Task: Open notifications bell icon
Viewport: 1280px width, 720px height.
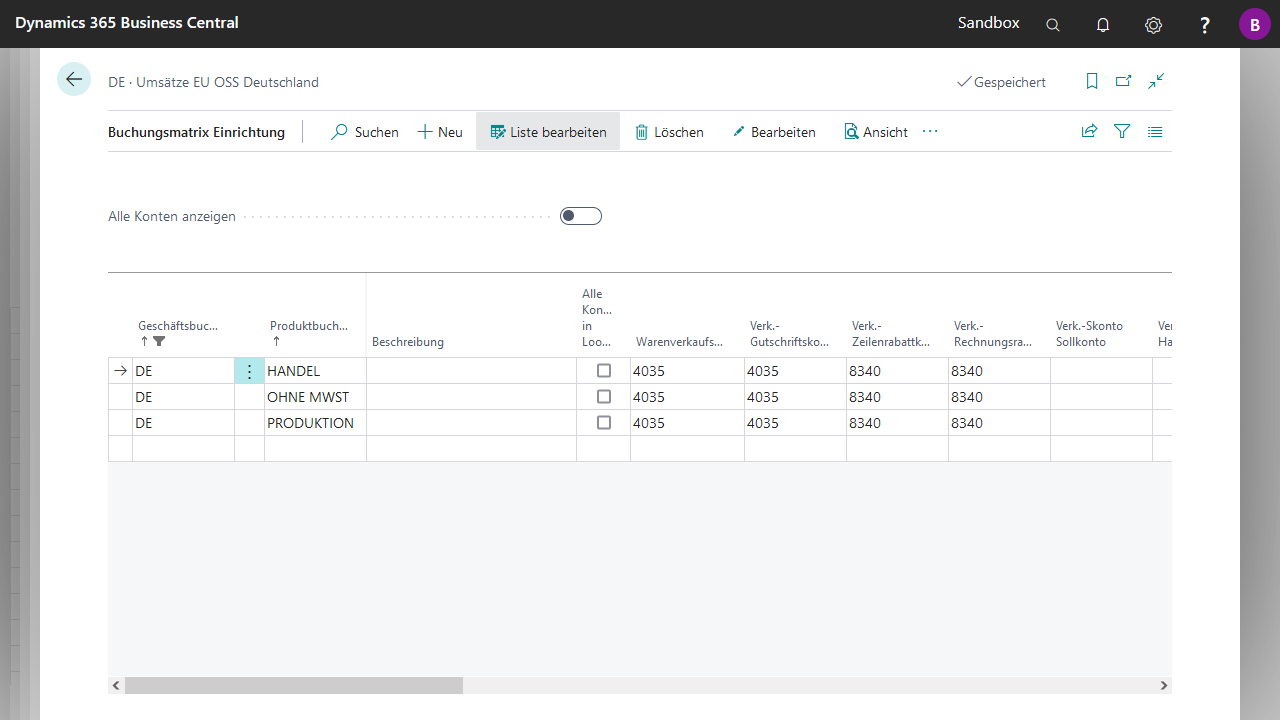Action: pyautogui.click(x=1103, y=25)
